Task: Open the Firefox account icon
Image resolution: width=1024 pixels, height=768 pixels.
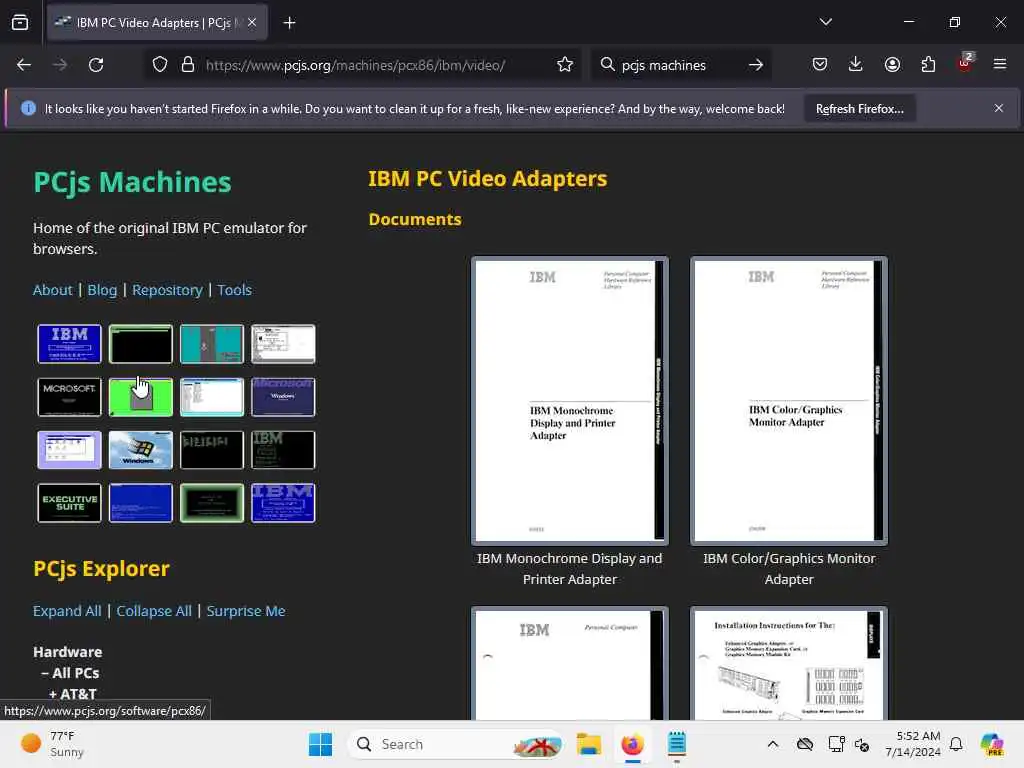Action: [892, 64]
